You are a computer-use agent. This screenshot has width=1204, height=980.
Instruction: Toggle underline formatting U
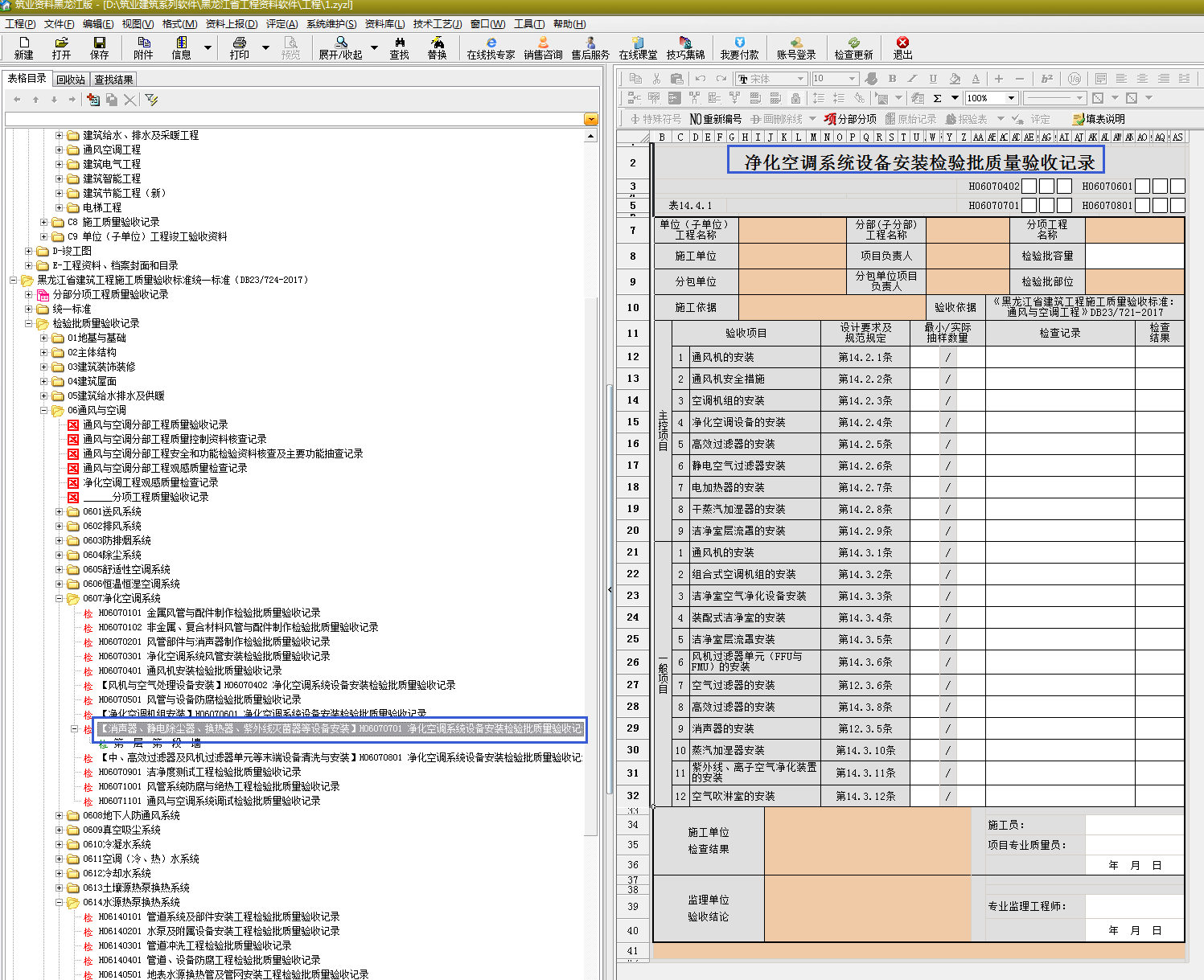coord(933,78)
